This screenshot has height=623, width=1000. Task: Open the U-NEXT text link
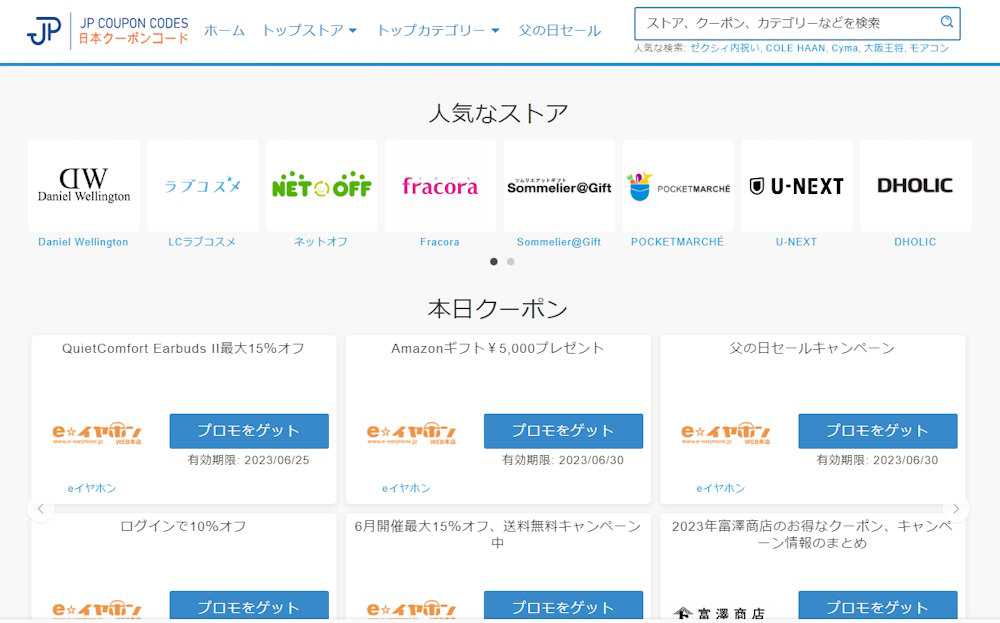pyautogui.click(x=796, y=242)
